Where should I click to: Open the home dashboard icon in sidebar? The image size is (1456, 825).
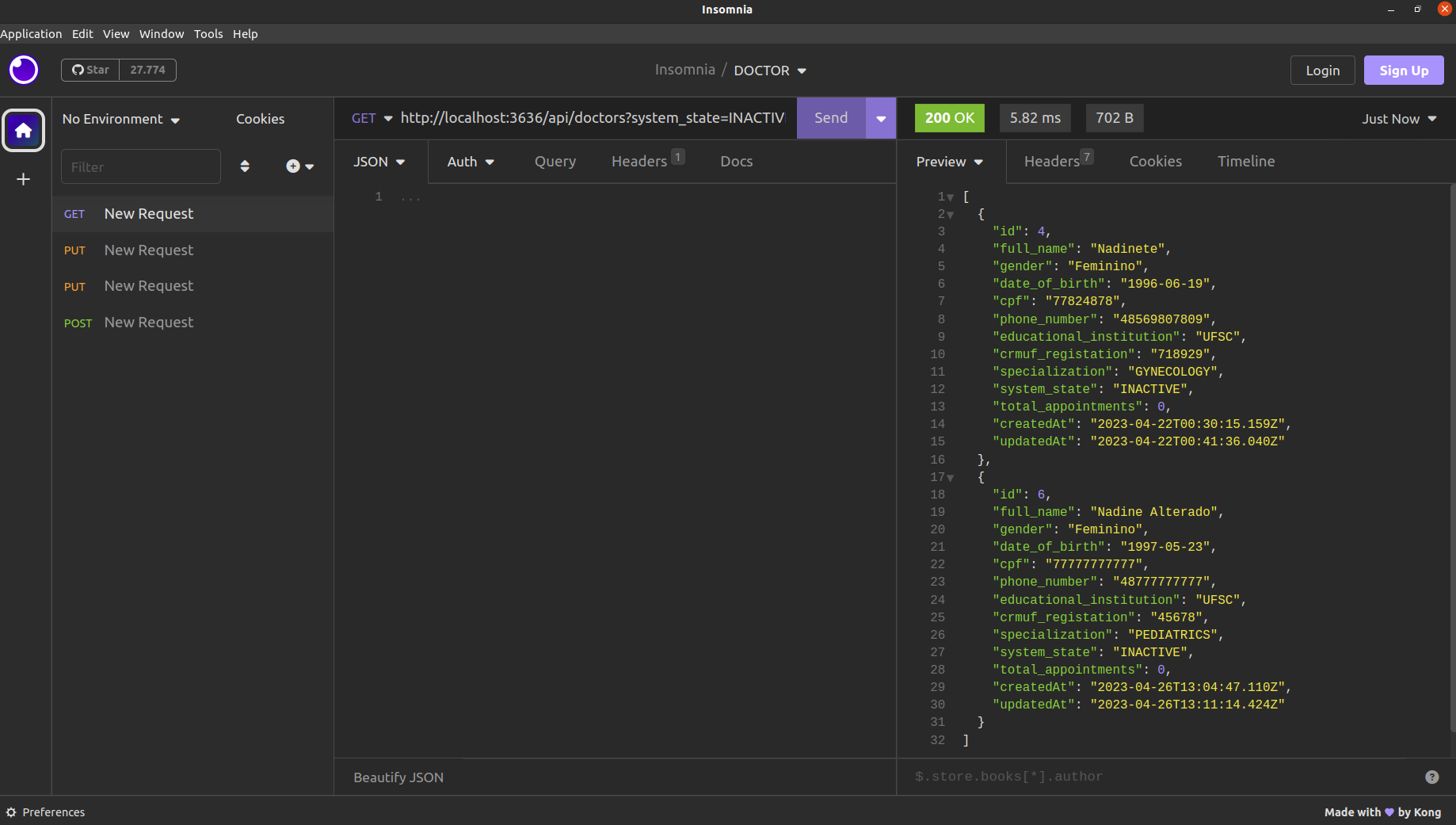pyautogui.click(x=24, y=130)
